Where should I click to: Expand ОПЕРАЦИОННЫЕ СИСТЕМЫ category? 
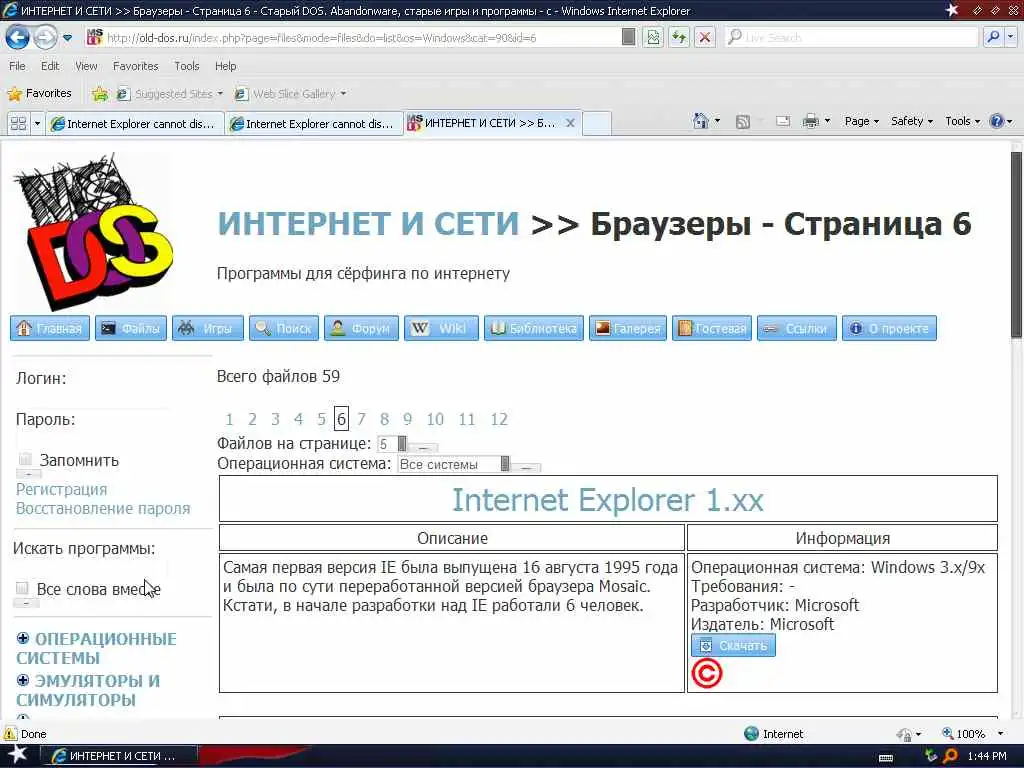coord(23,638)
